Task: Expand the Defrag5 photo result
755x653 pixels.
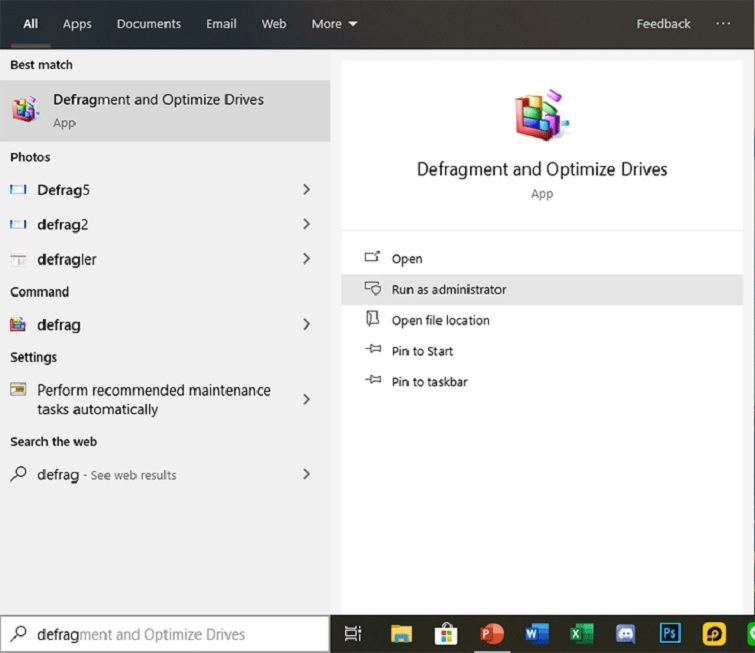Action: tap(306, 190)
